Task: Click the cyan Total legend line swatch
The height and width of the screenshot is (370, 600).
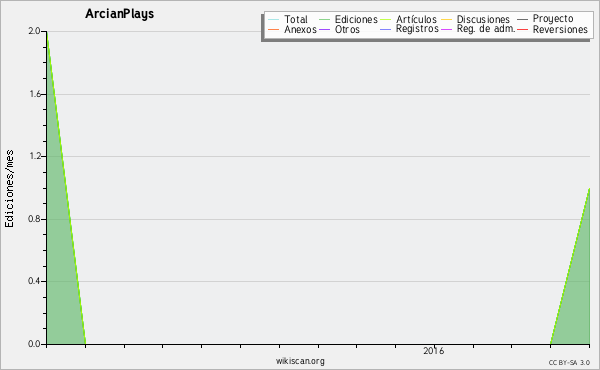Action: [x=274, y=20]
